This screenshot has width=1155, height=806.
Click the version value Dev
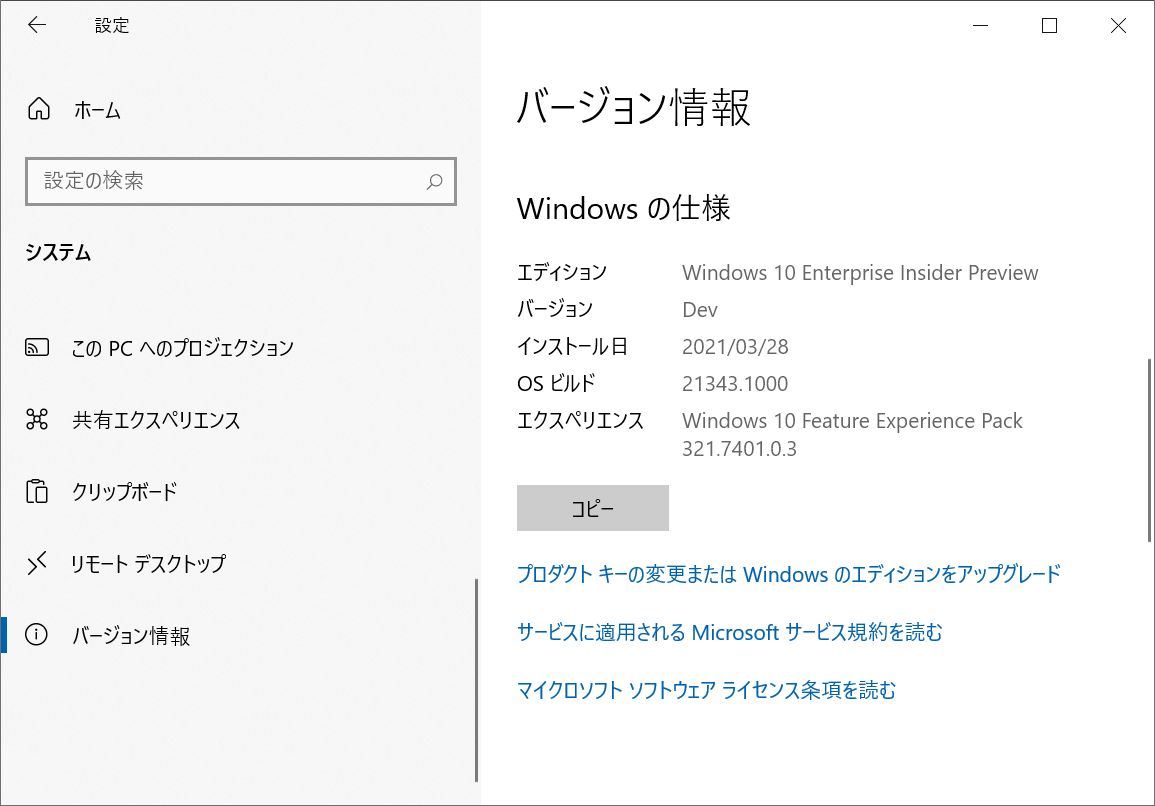click(700, 310)
